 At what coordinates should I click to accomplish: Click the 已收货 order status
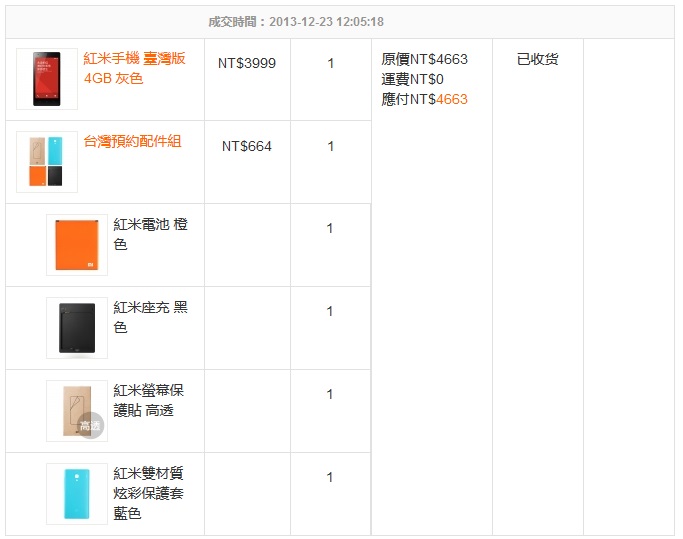pos(538,59)
